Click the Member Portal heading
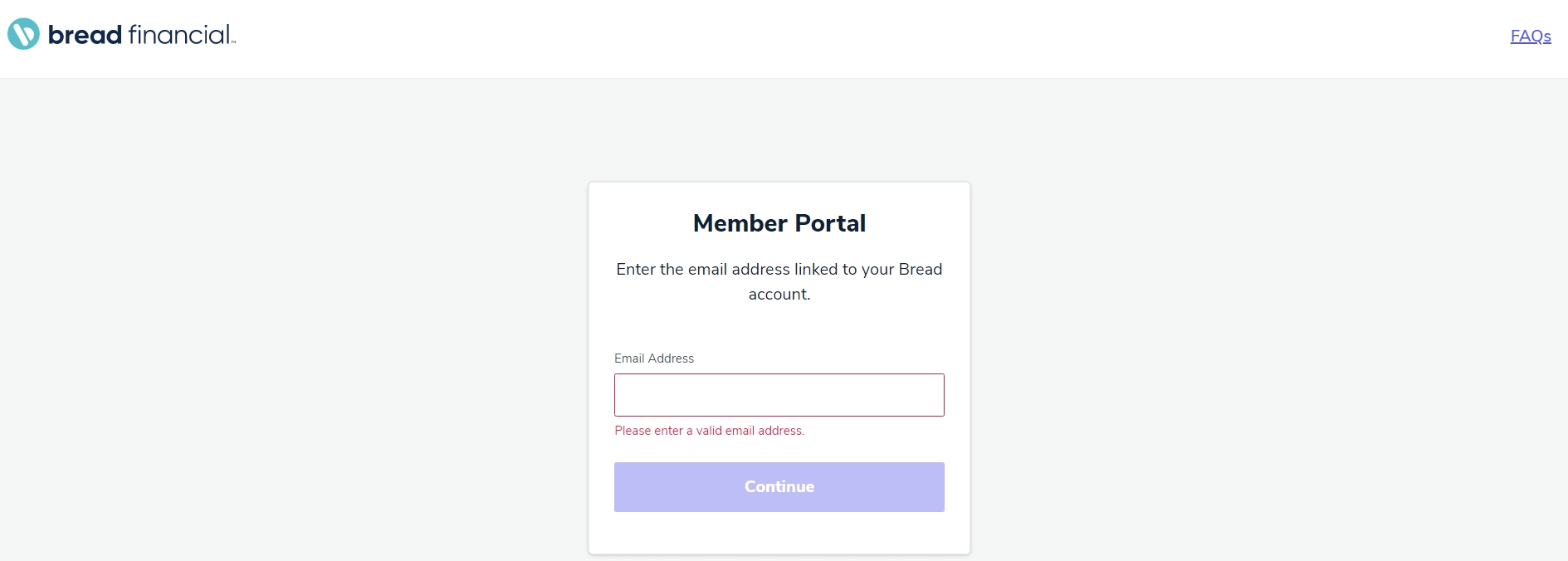 pos(779,223)
